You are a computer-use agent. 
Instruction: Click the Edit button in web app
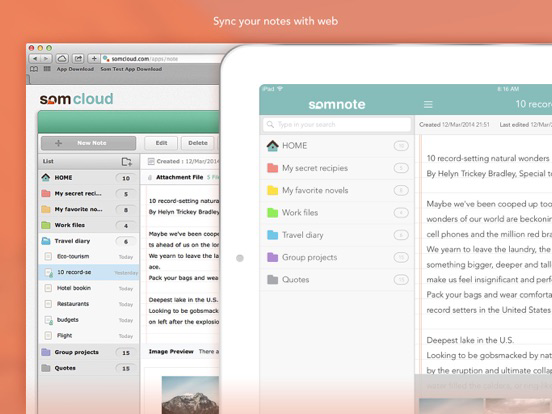click(x=161, y=143)
